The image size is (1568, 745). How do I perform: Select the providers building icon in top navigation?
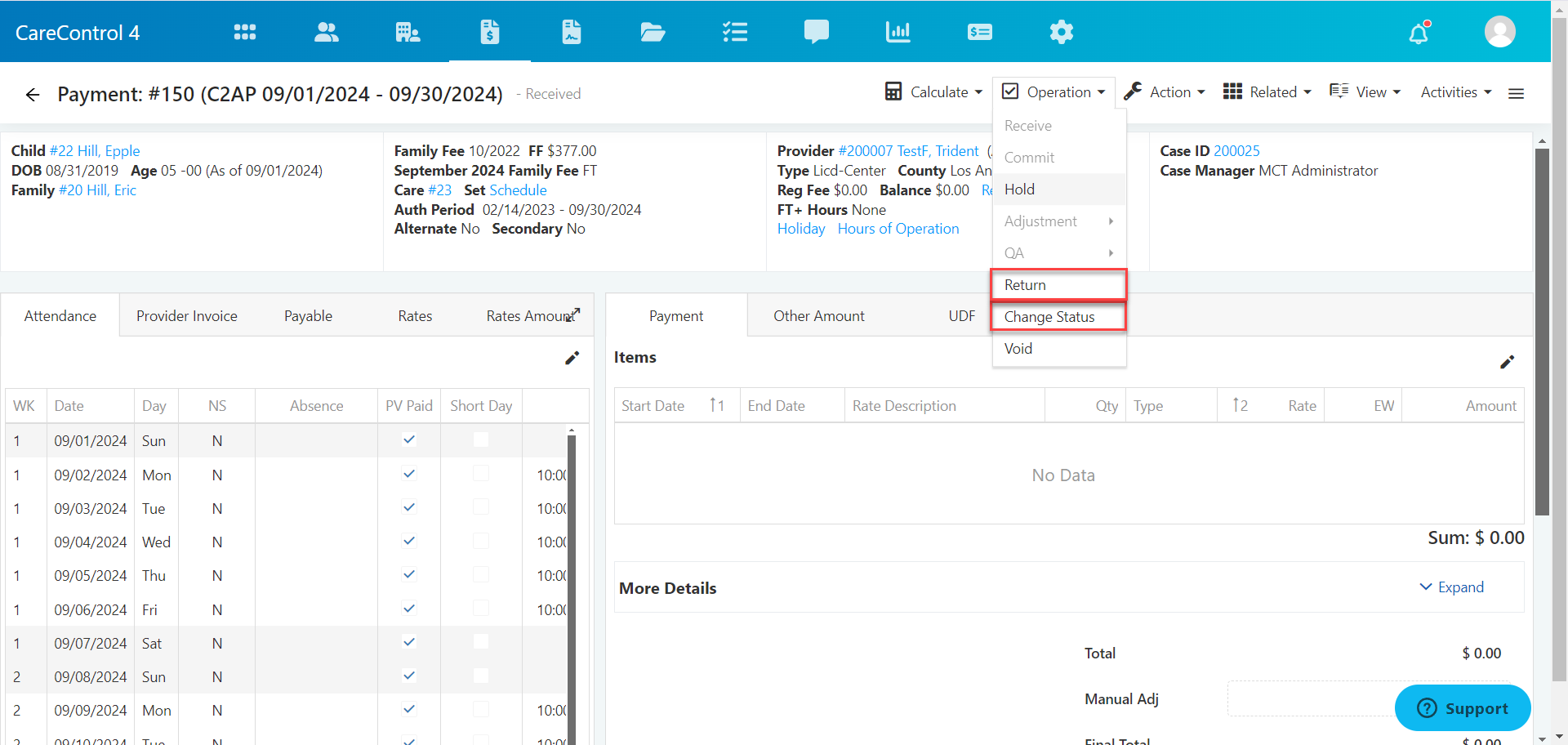[408, 31]
